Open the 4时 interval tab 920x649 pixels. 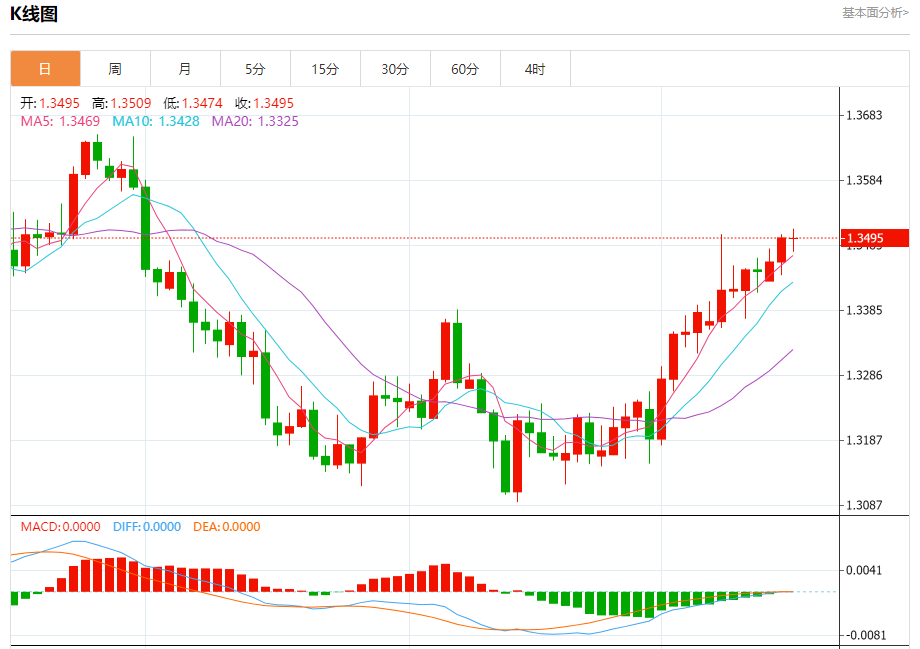535,69
